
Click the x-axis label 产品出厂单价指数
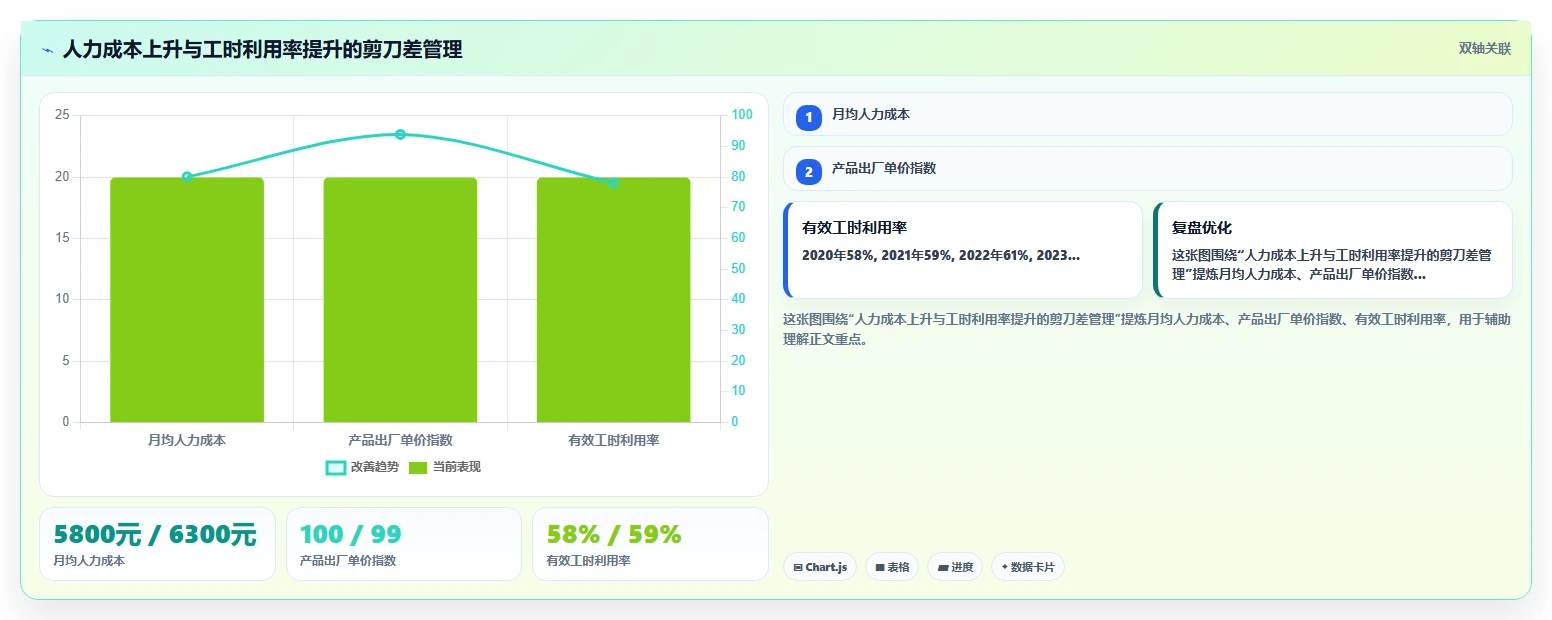[x=400, y=440]
